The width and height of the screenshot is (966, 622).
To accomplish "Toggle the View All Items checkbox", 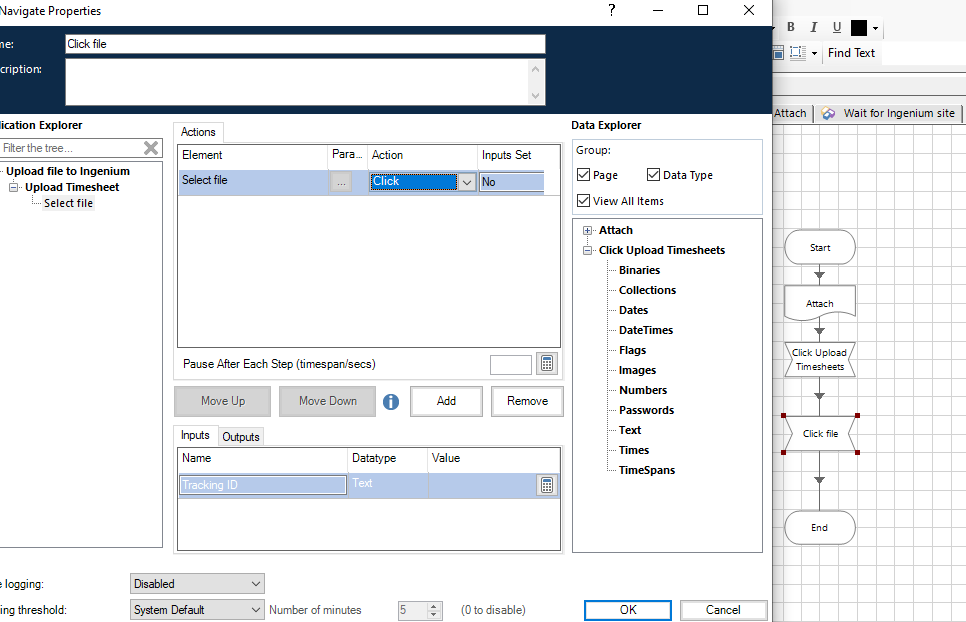I will pos(584,201).
